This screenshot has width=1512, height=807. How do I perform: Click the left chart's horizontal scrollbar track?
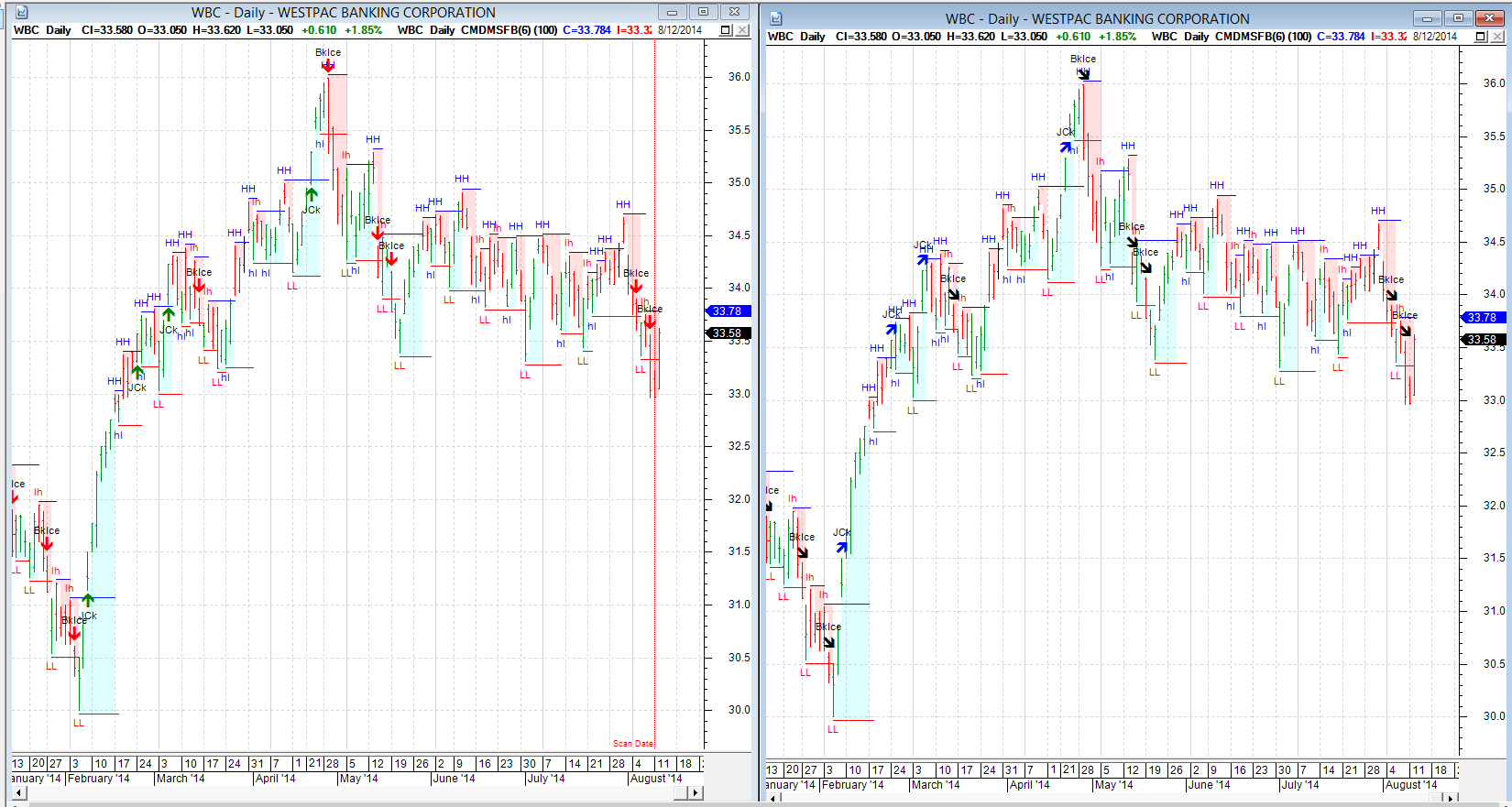pyautogui.click(x=367, y=792)
